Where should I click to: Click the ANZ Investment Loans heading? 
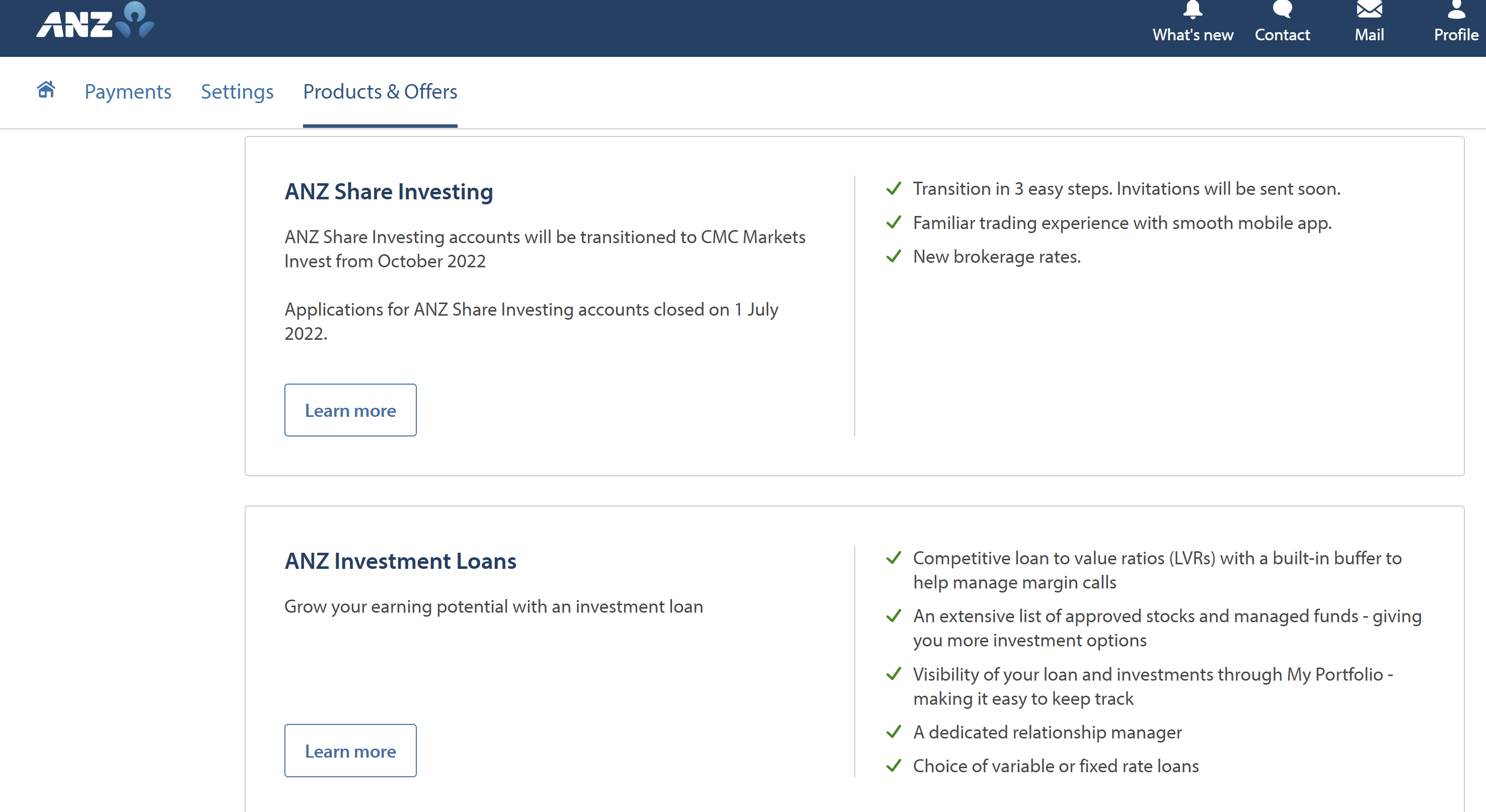tap(400, 561)
